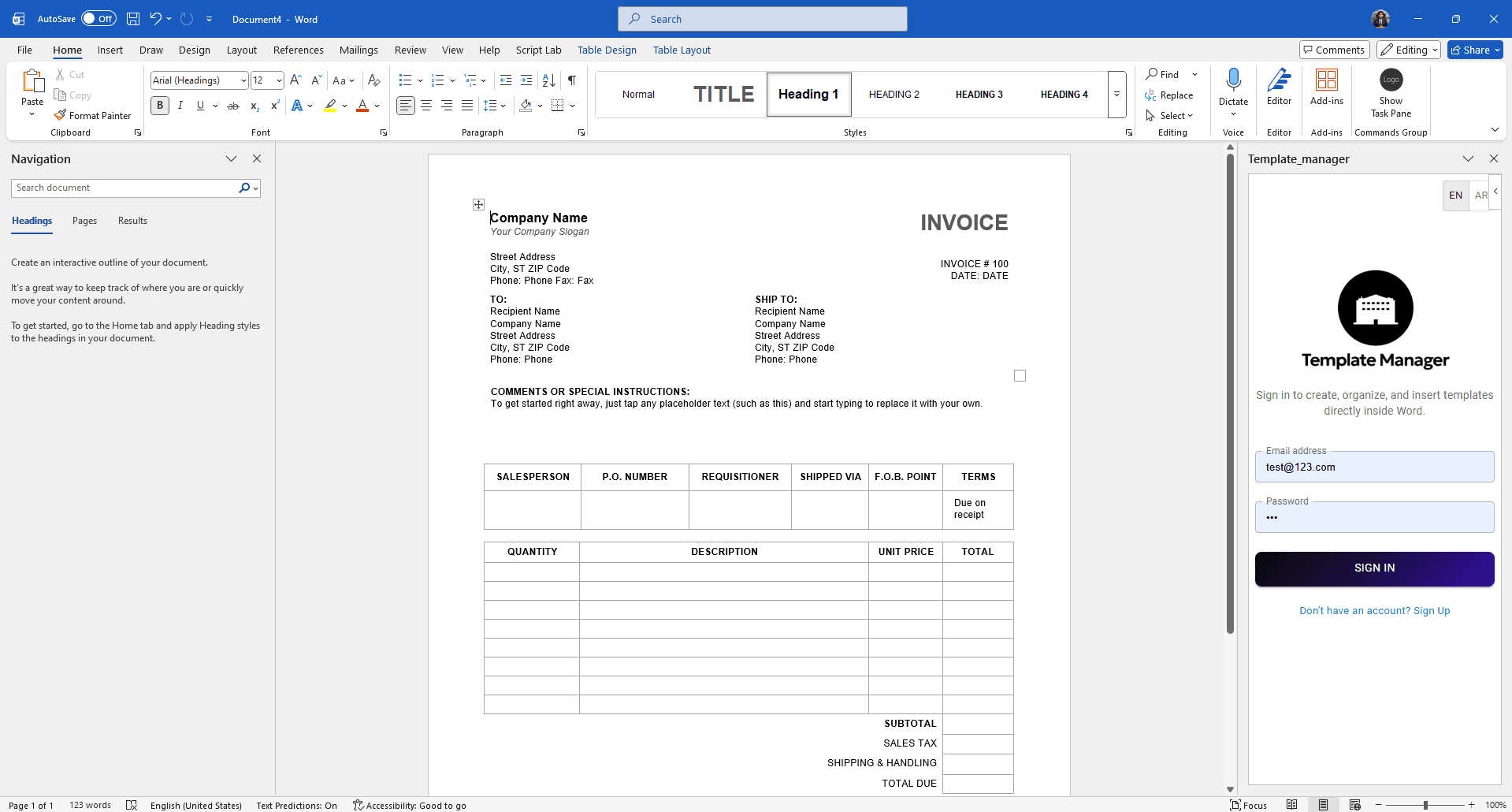Click Replace in Editing group

1169,95
